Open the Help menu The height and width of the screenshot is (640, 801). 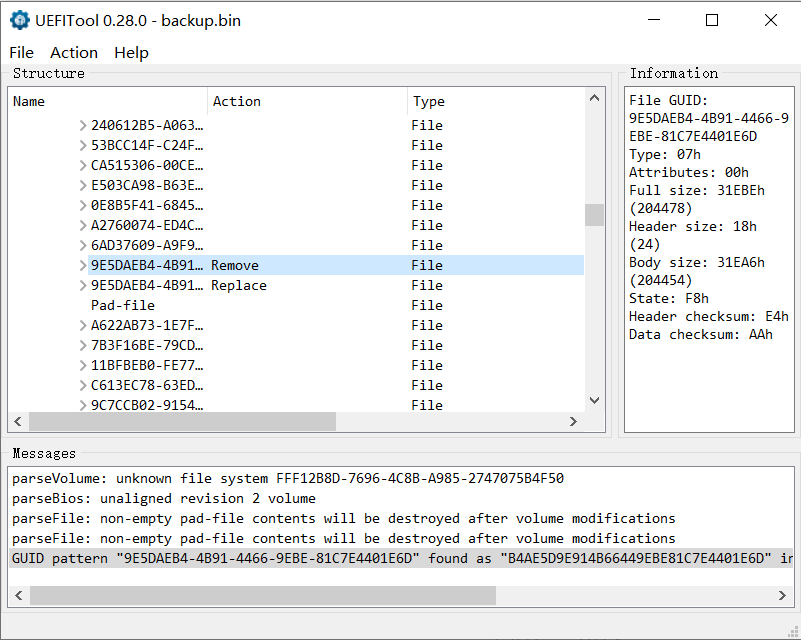[x=131, y=53]
